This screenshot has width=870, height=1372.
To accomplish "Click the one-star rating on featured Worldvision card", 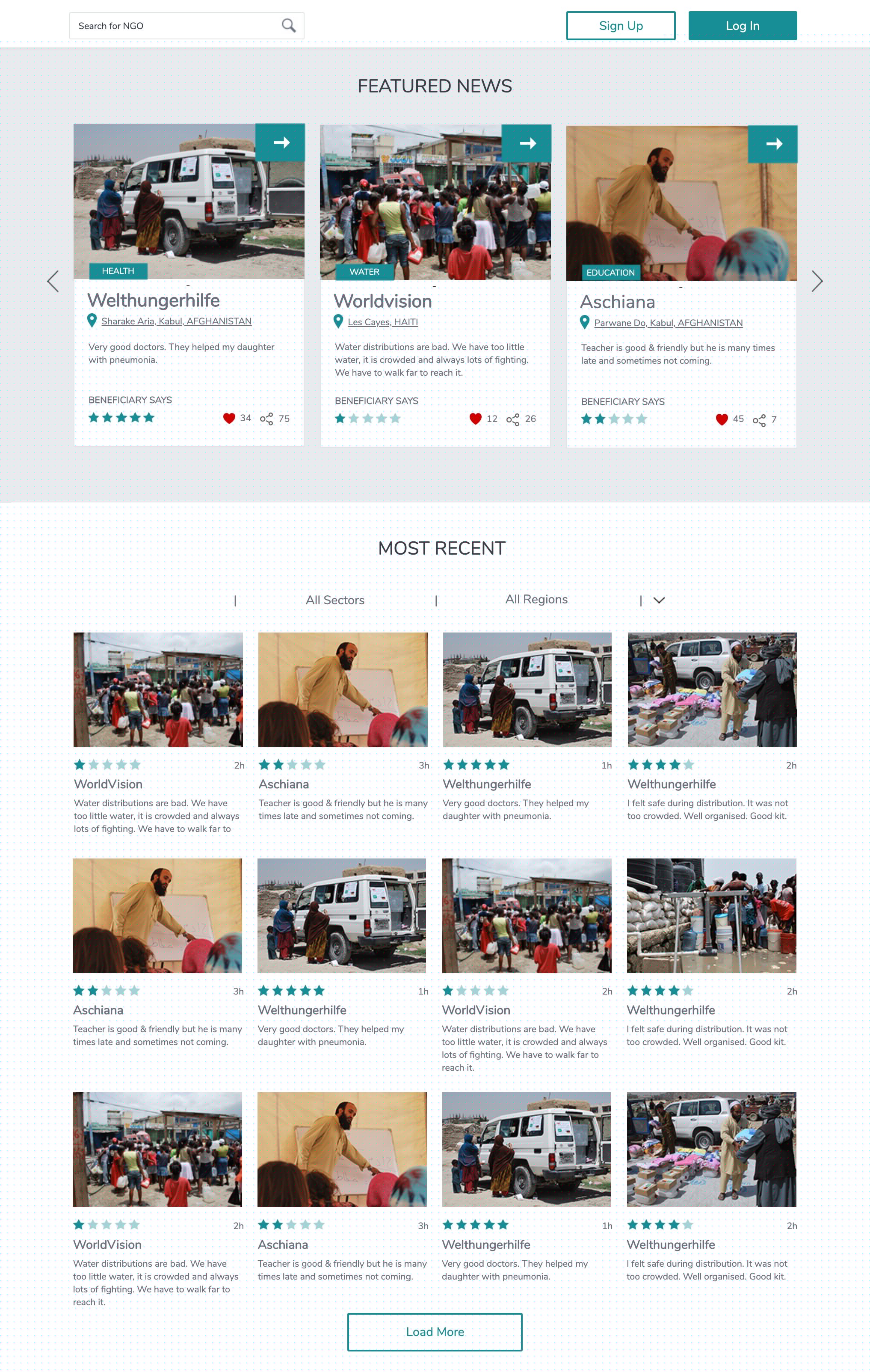I will pos(368,419).
